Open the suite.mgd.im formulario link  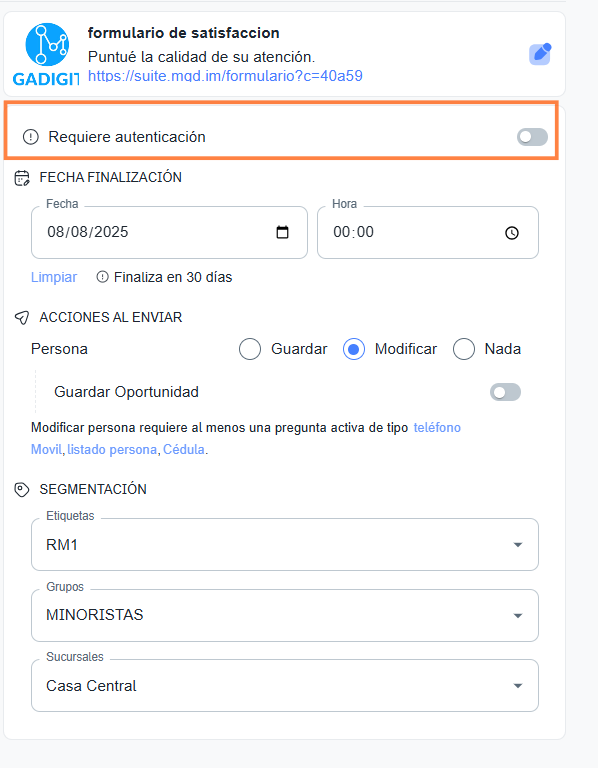pos(225,76)
